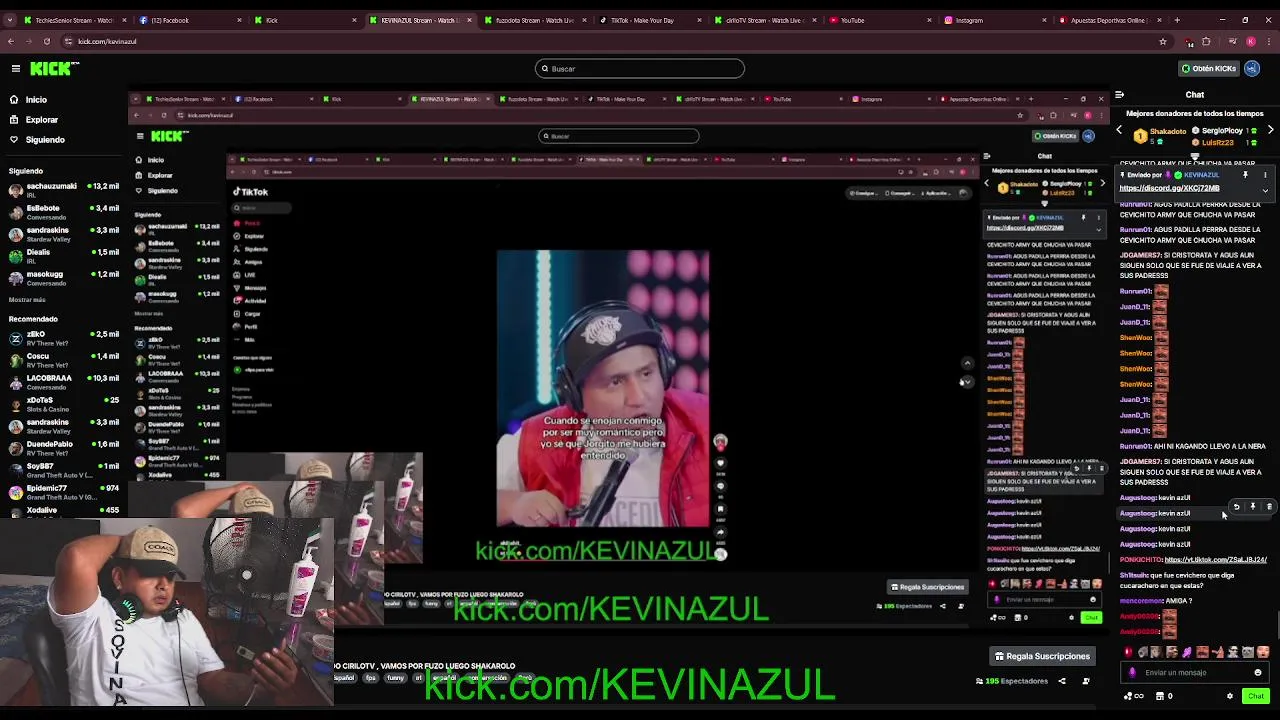This screenshot has height=720, width=1280.
Task: Open the browser extensions puzzle icon
Action: 1207,41
